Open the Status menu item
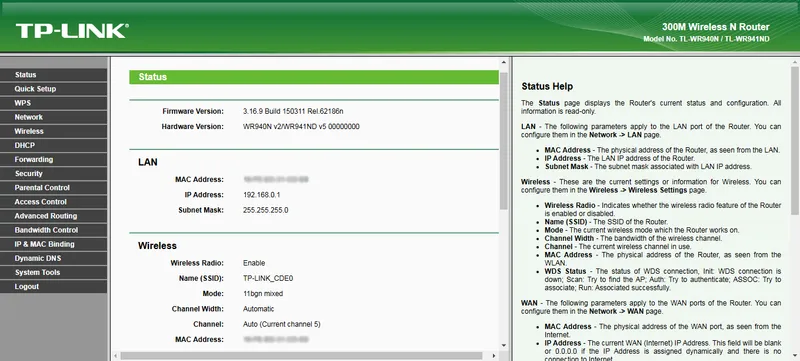800x361 pixels. 54,75
